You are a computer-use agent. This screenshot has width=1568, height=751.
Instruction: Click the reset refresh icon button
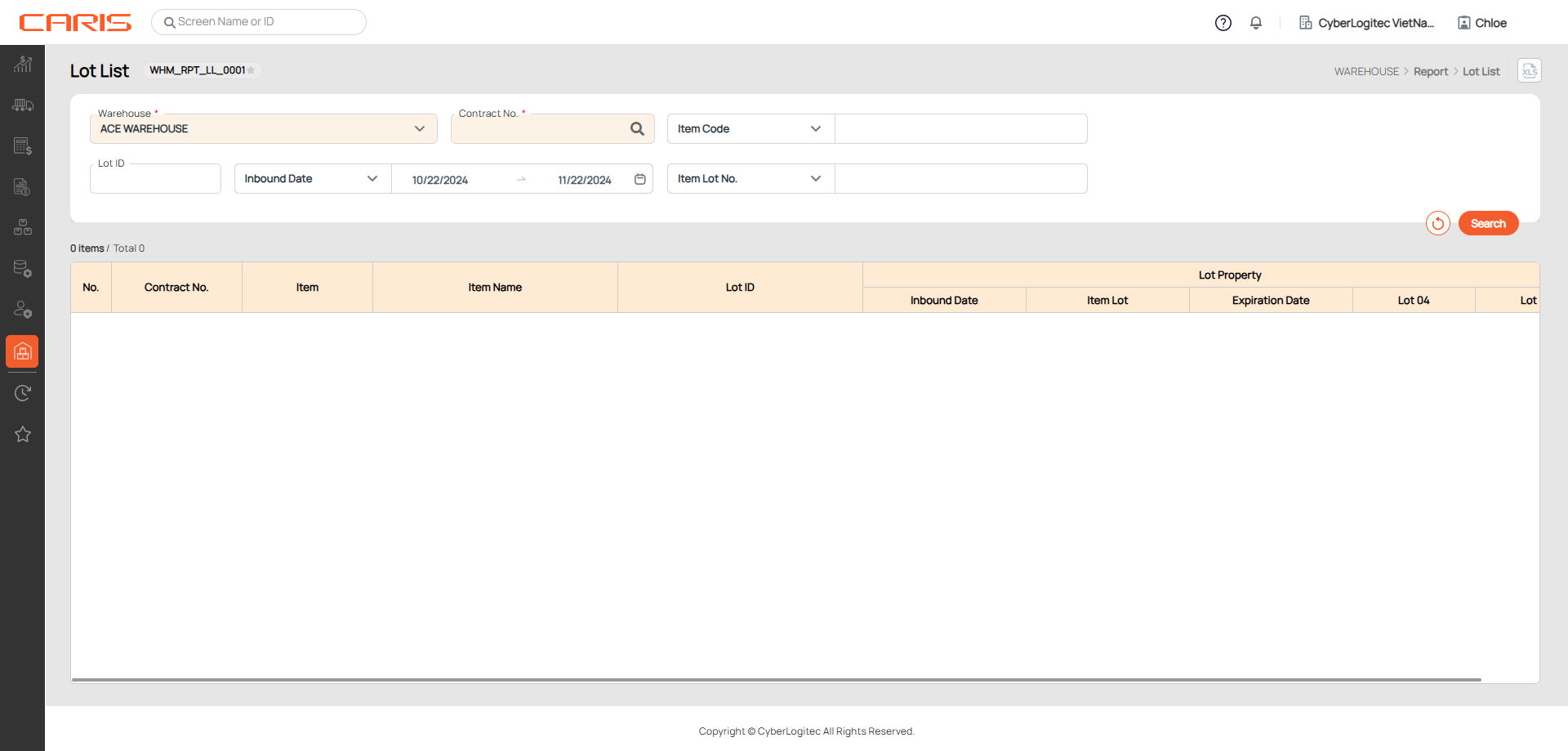click(1437, 223)
